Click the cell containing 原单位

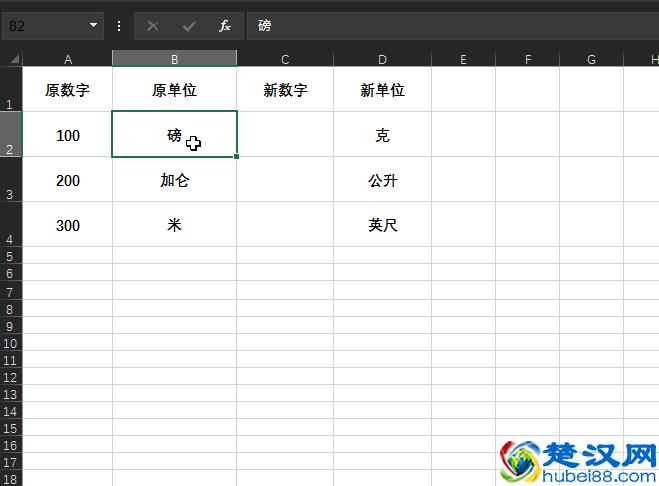[174, 90]
